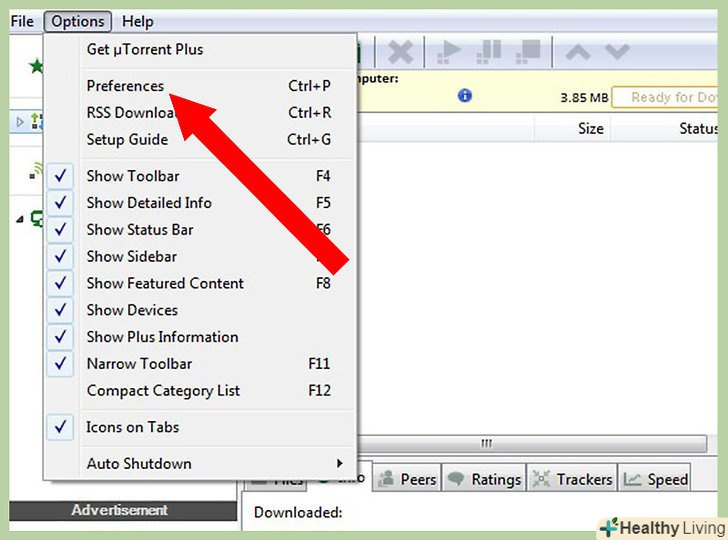Click the 3.85 MB size text

[x=584, y=98]
